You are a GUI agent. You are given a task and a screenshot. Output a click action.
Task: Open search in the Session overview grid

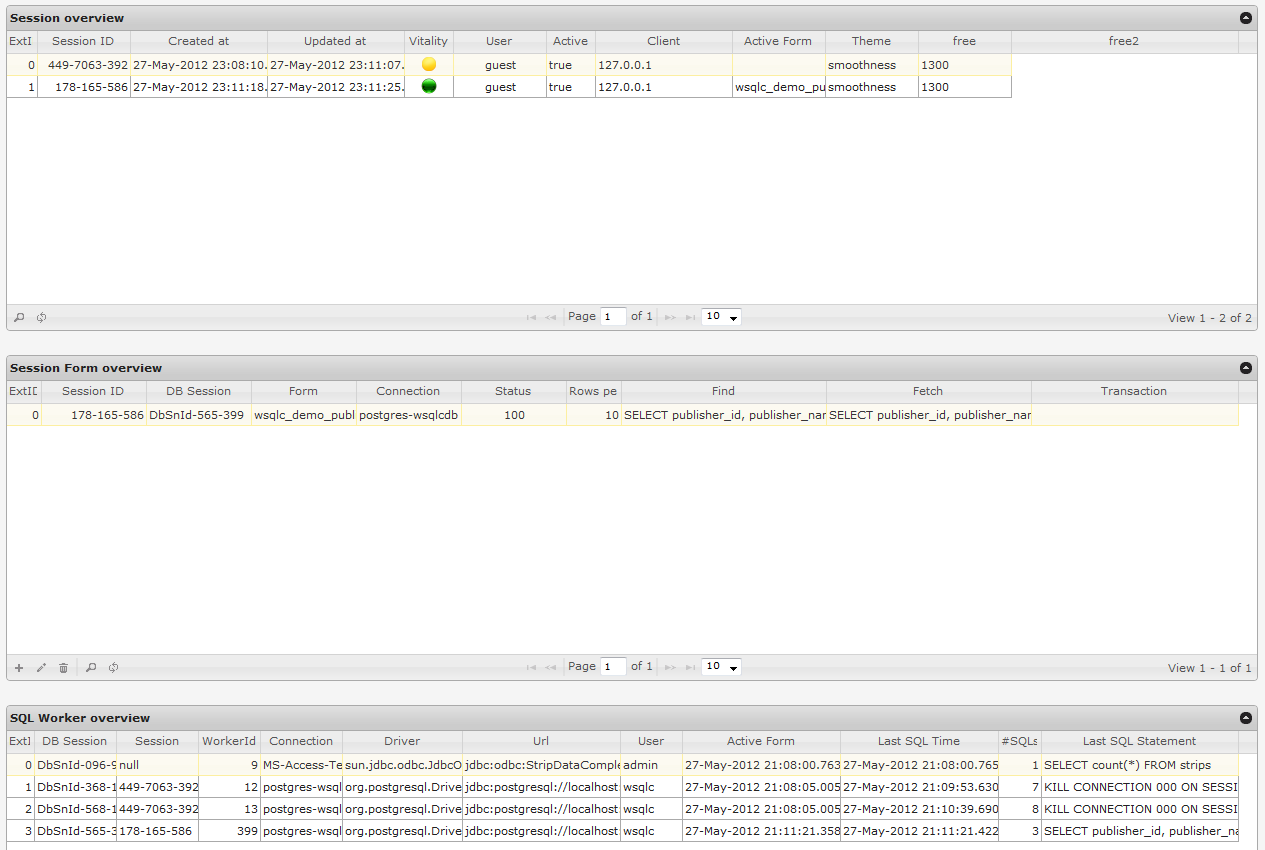coord(18,317)
